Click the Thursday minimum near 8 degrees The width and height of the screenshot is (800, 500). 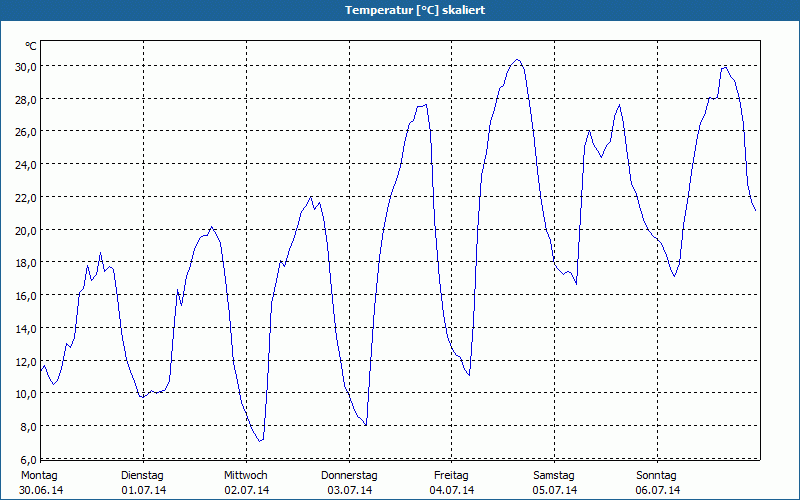tap(365, 424)
